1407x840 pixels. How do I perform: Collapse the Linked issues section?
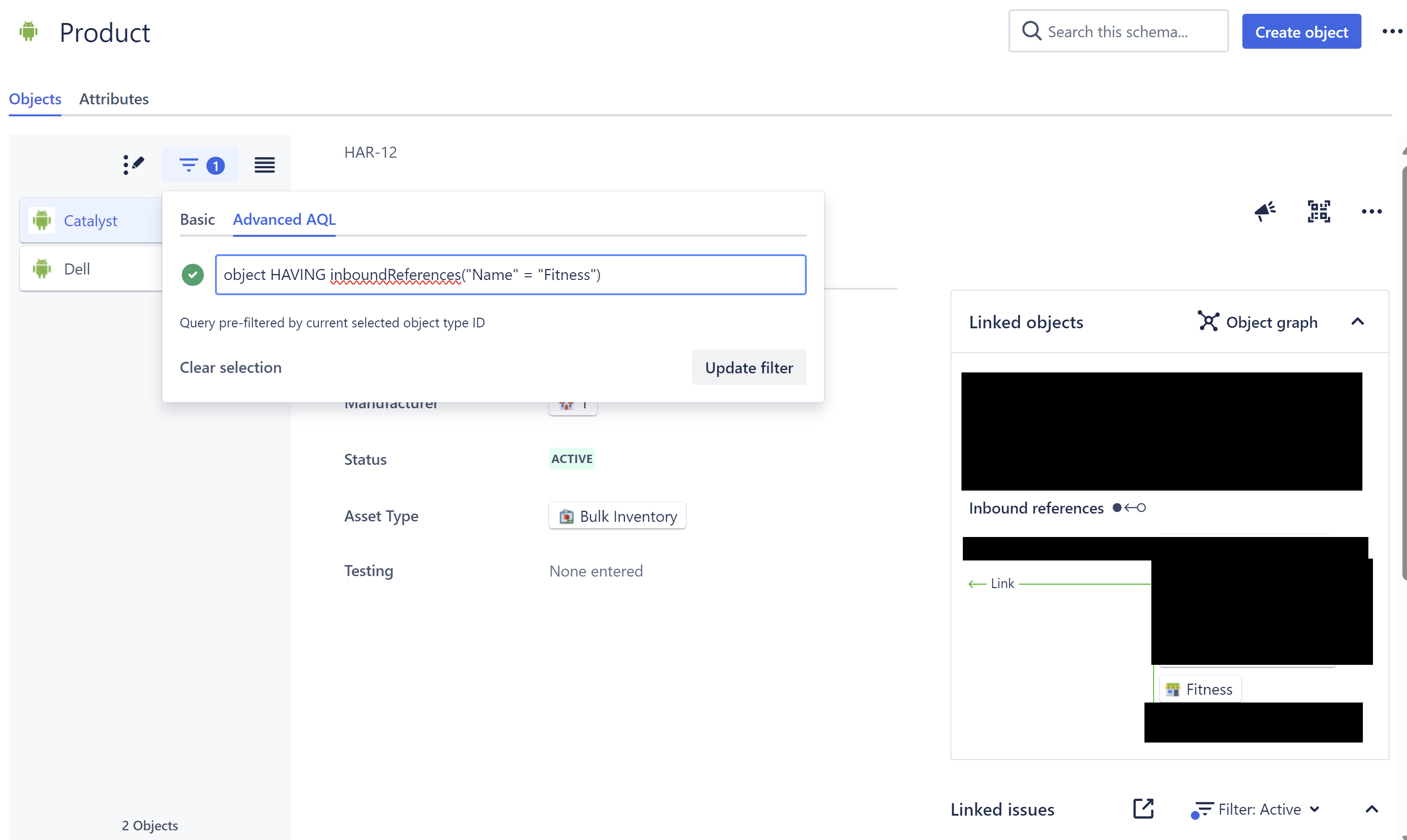(1371, 809)
